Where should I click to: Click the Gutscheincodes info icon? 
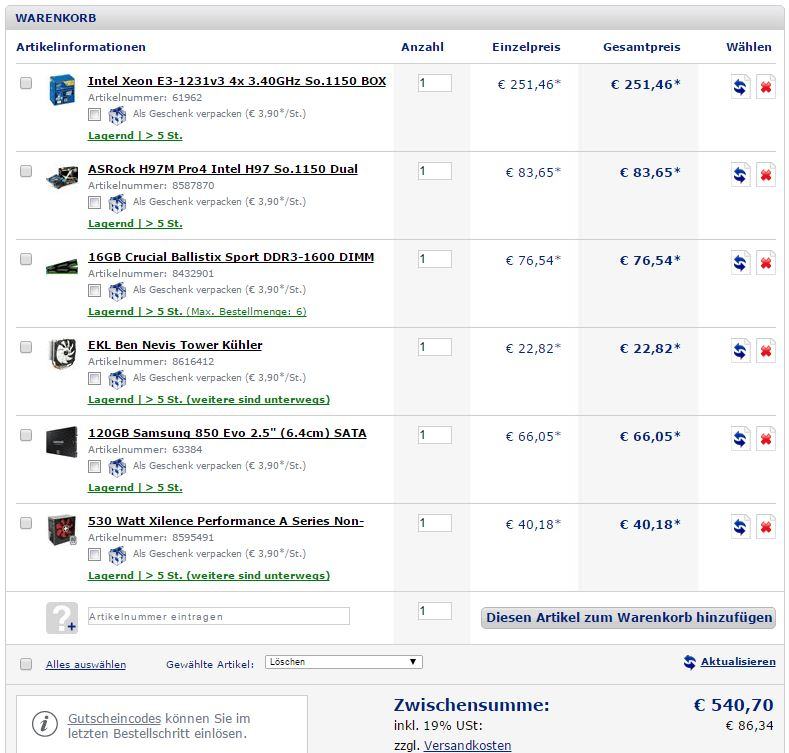pyautogui.click(x=44, y=724)
